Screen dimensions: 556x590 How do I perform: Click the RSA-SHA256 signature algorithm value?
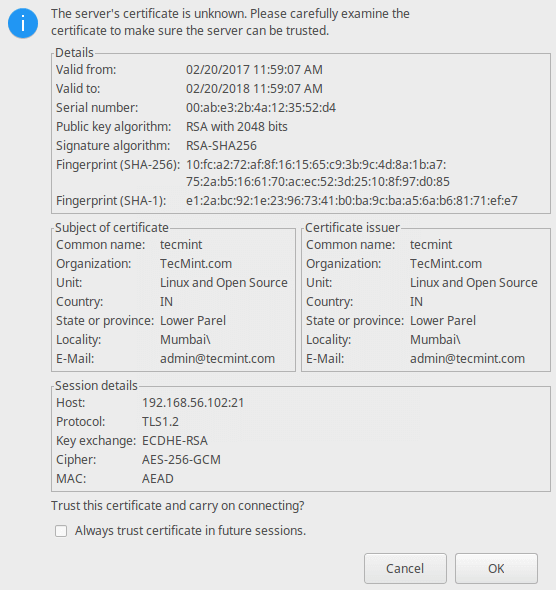point(221,146)
